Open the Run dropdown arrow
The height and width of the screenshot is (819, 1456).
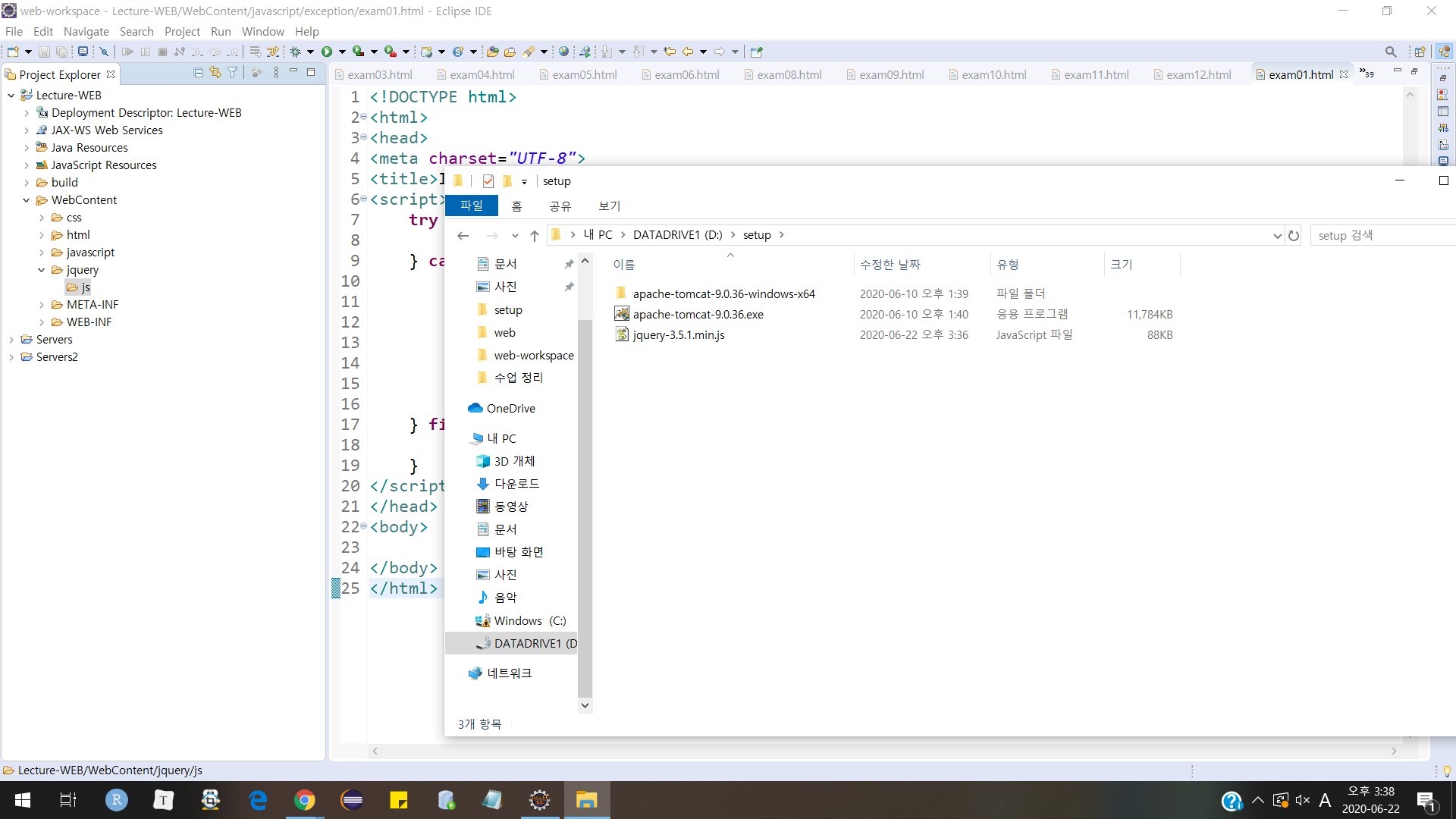click(342, 52)
